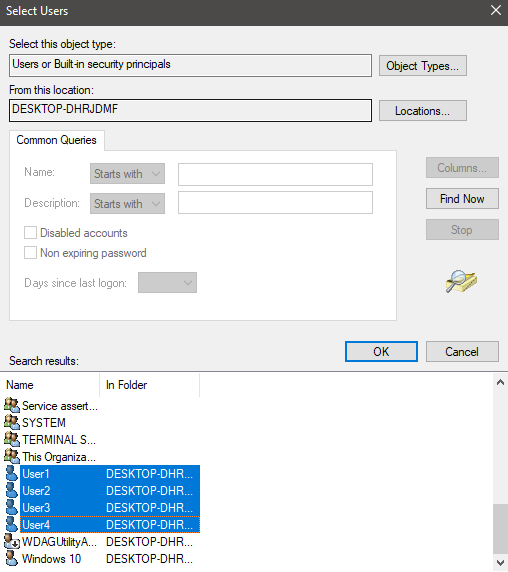Viewport: 508px width, 572px height.
Task: Click the search results scrollbar down arrow
Action: (x=500, y=563)
